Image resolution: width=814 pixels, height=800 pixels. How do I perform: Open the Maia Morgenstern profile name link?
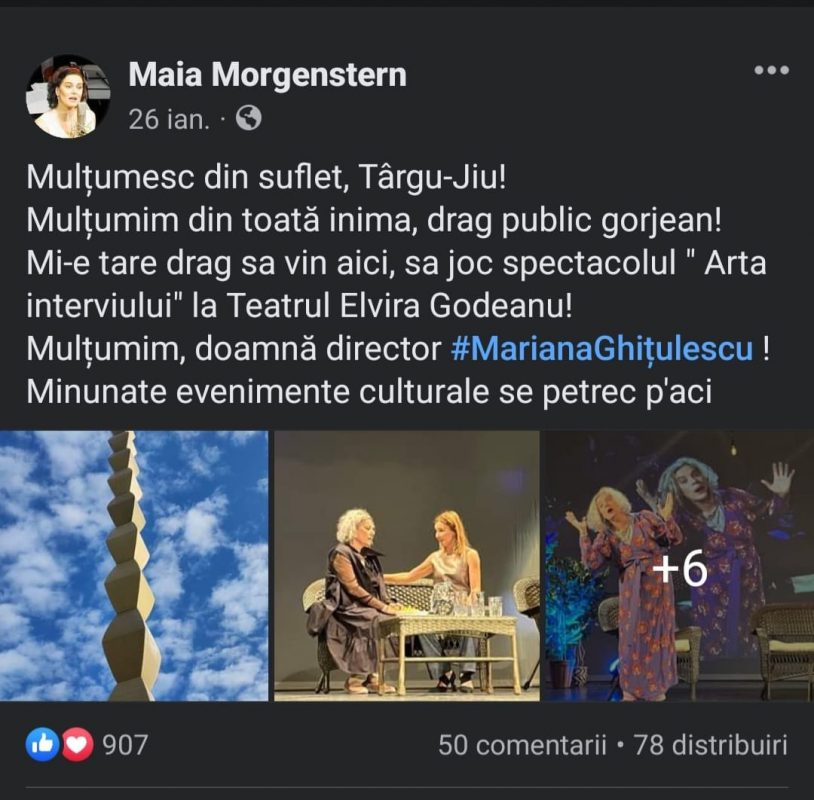pyautogui.click(x=267, y=75)
